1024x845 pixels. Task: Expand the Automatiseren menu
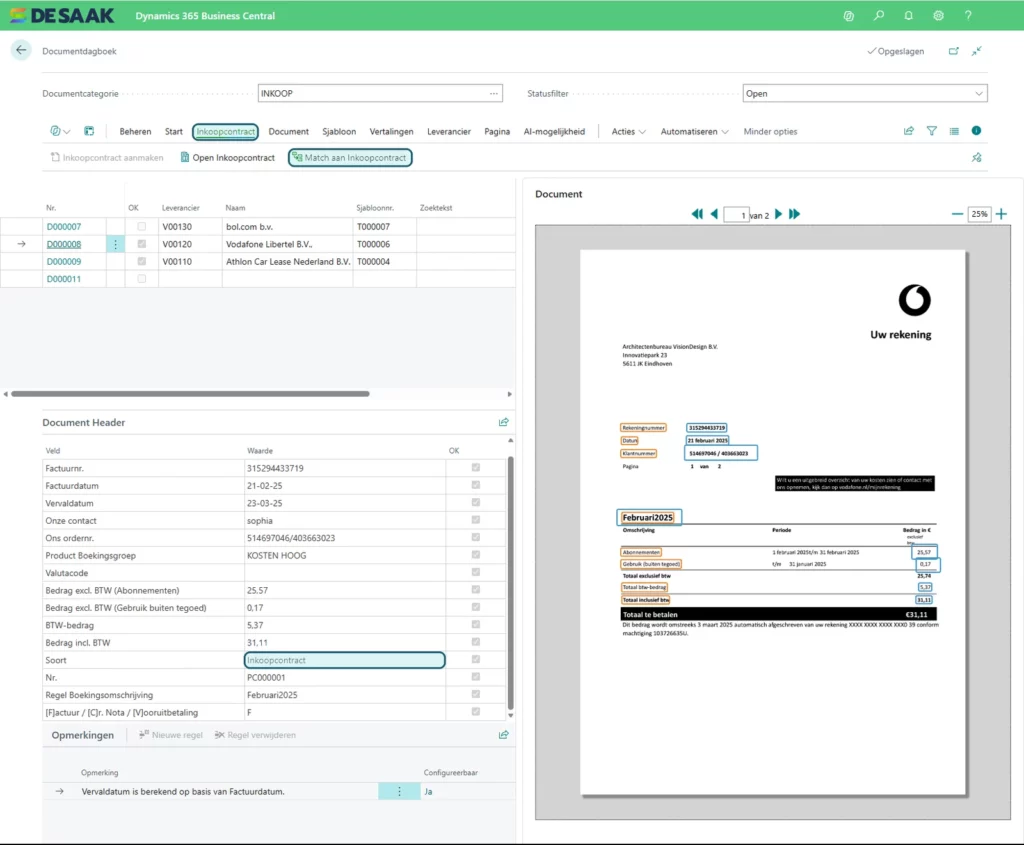coord(694,131)
